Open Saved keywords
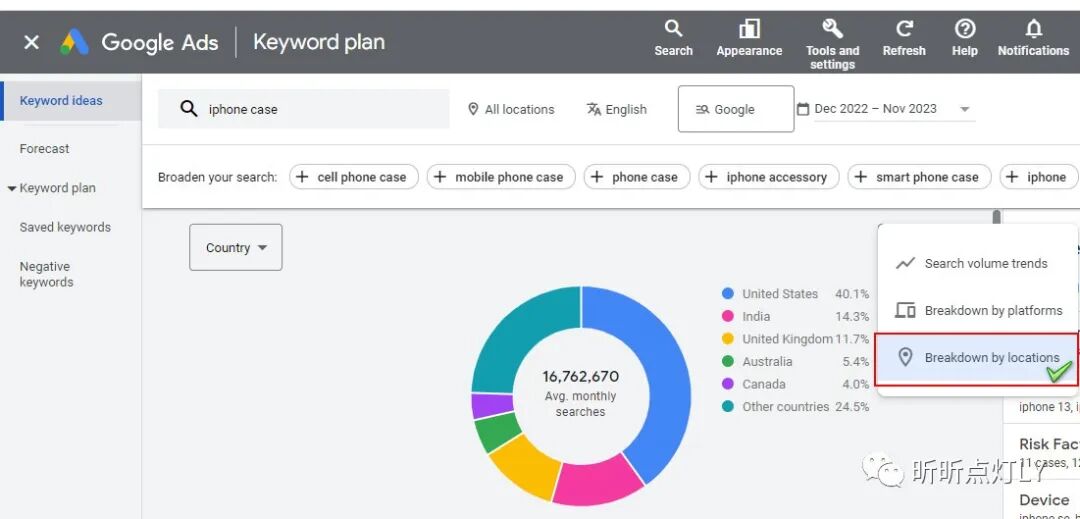 pos(65,227)
